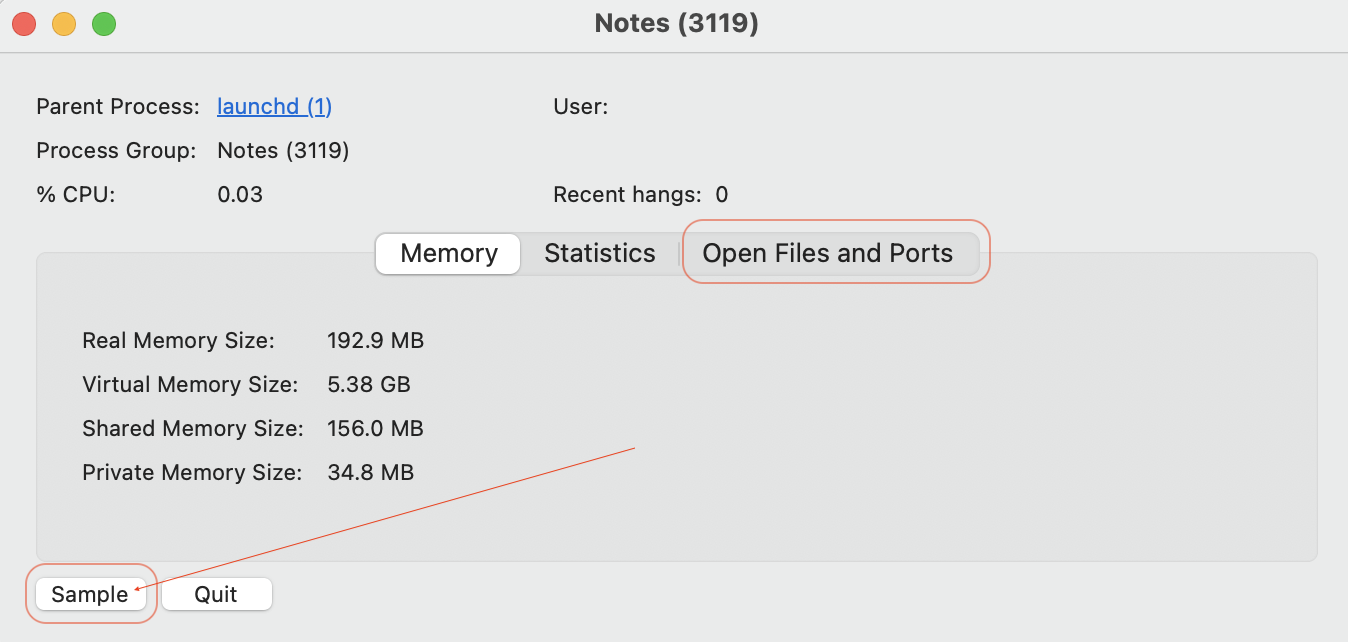Click the % CPU value 0.03
1348x642 pixels.
240,195
